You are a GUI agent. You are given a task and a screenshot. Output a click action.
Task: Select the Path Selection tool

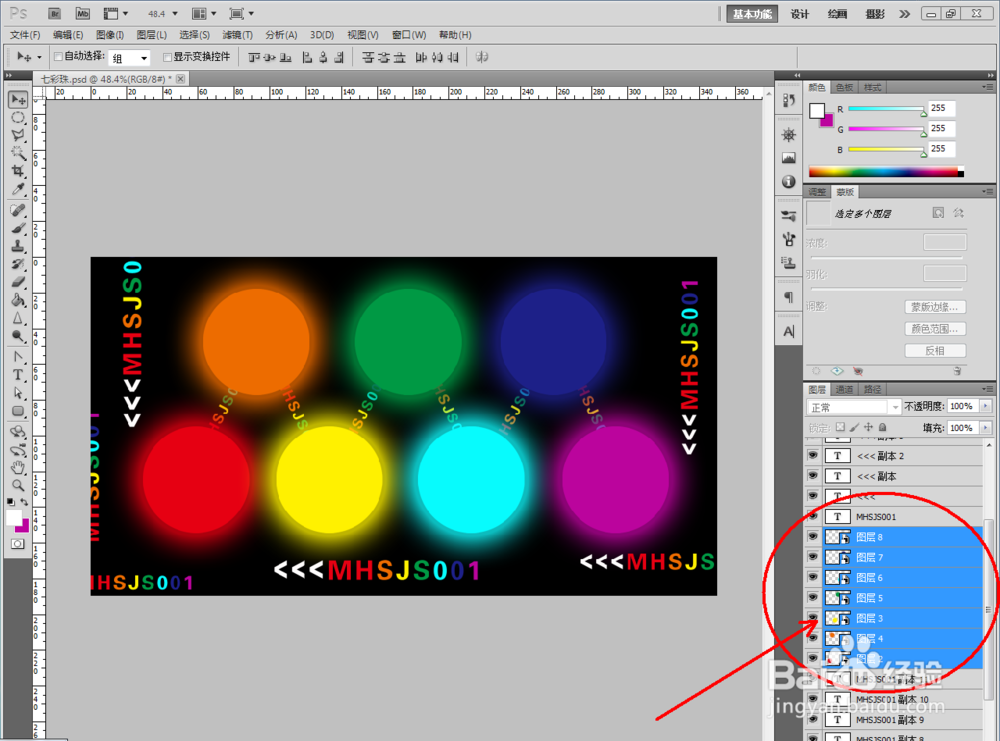click(18, 393)
